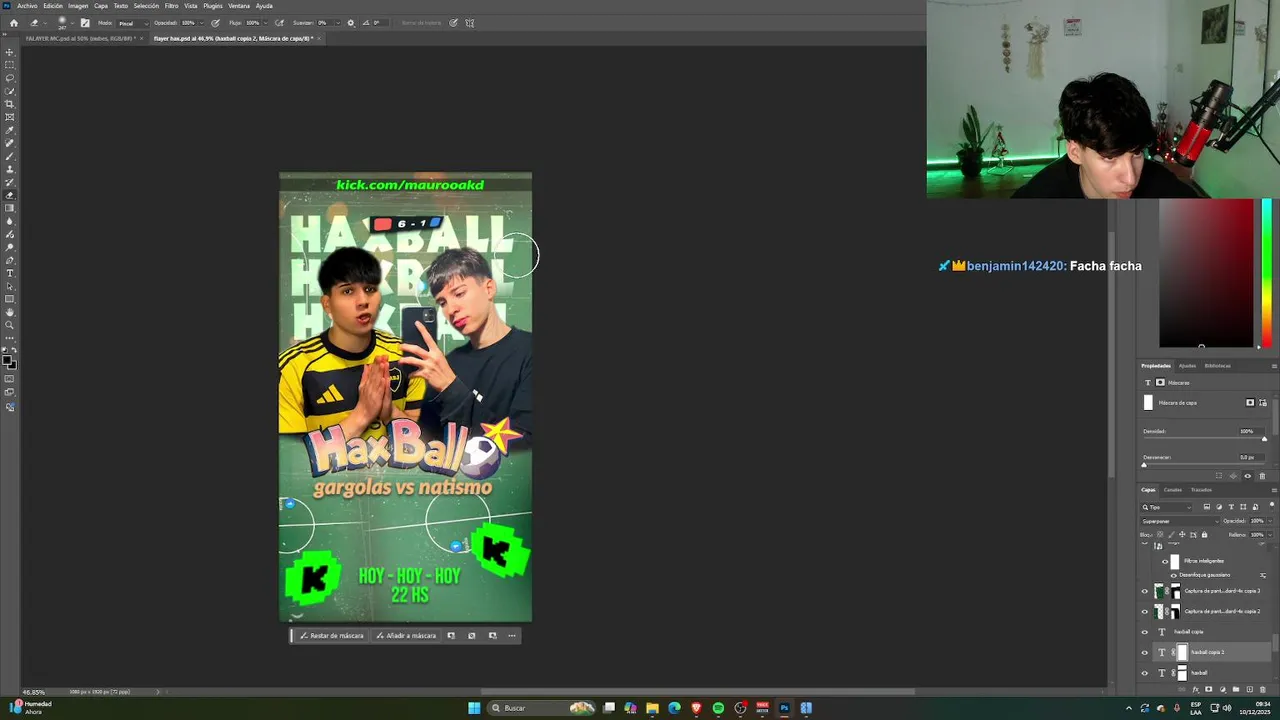The width and height of the screenshot is (1280, 720).
Task: Switch to the Canales tab
Action: click(x=1172, y=490)
